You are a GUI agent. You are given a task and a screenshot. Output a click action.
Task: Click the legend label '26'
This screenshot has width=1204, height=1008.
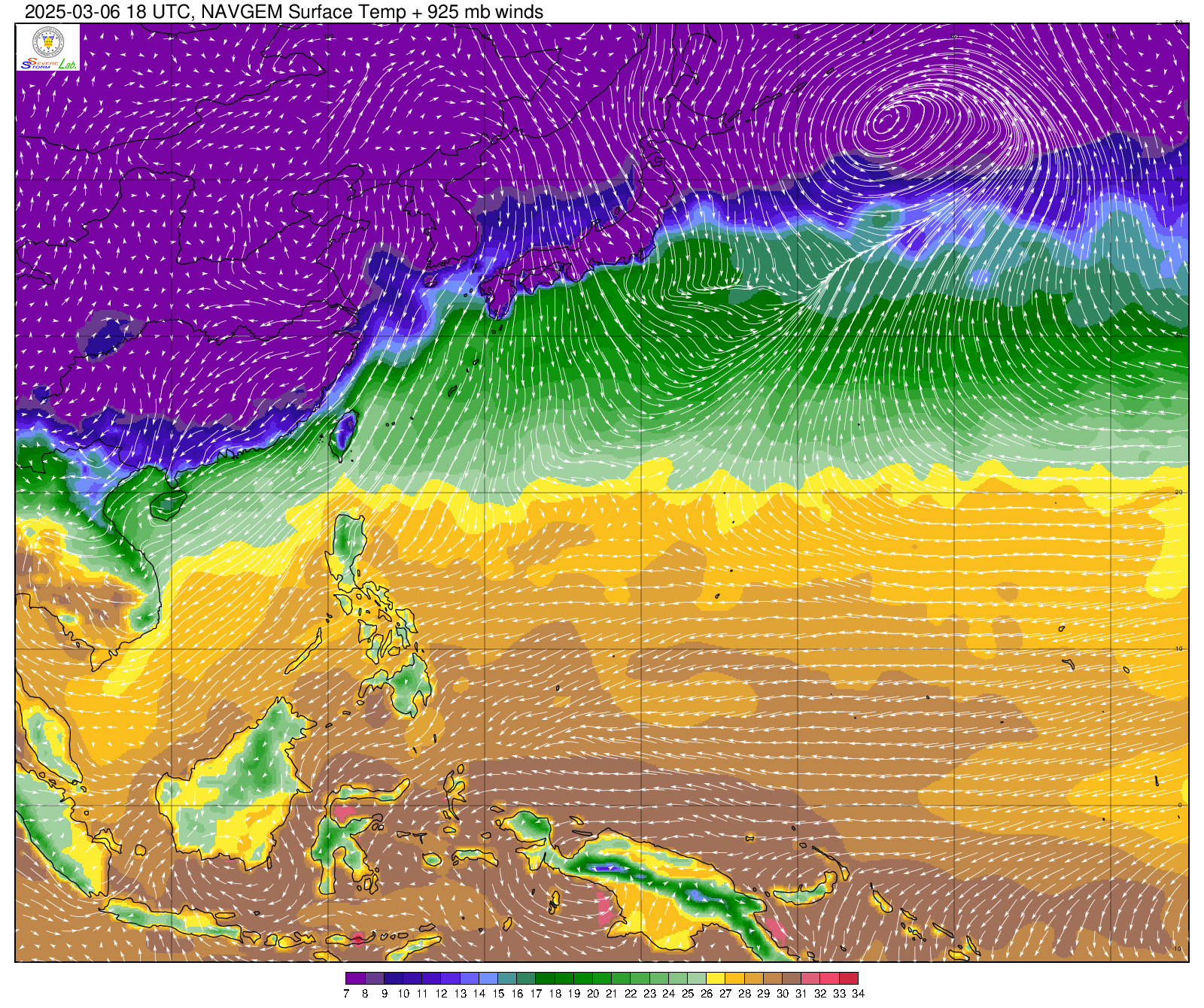coord(707,994)
